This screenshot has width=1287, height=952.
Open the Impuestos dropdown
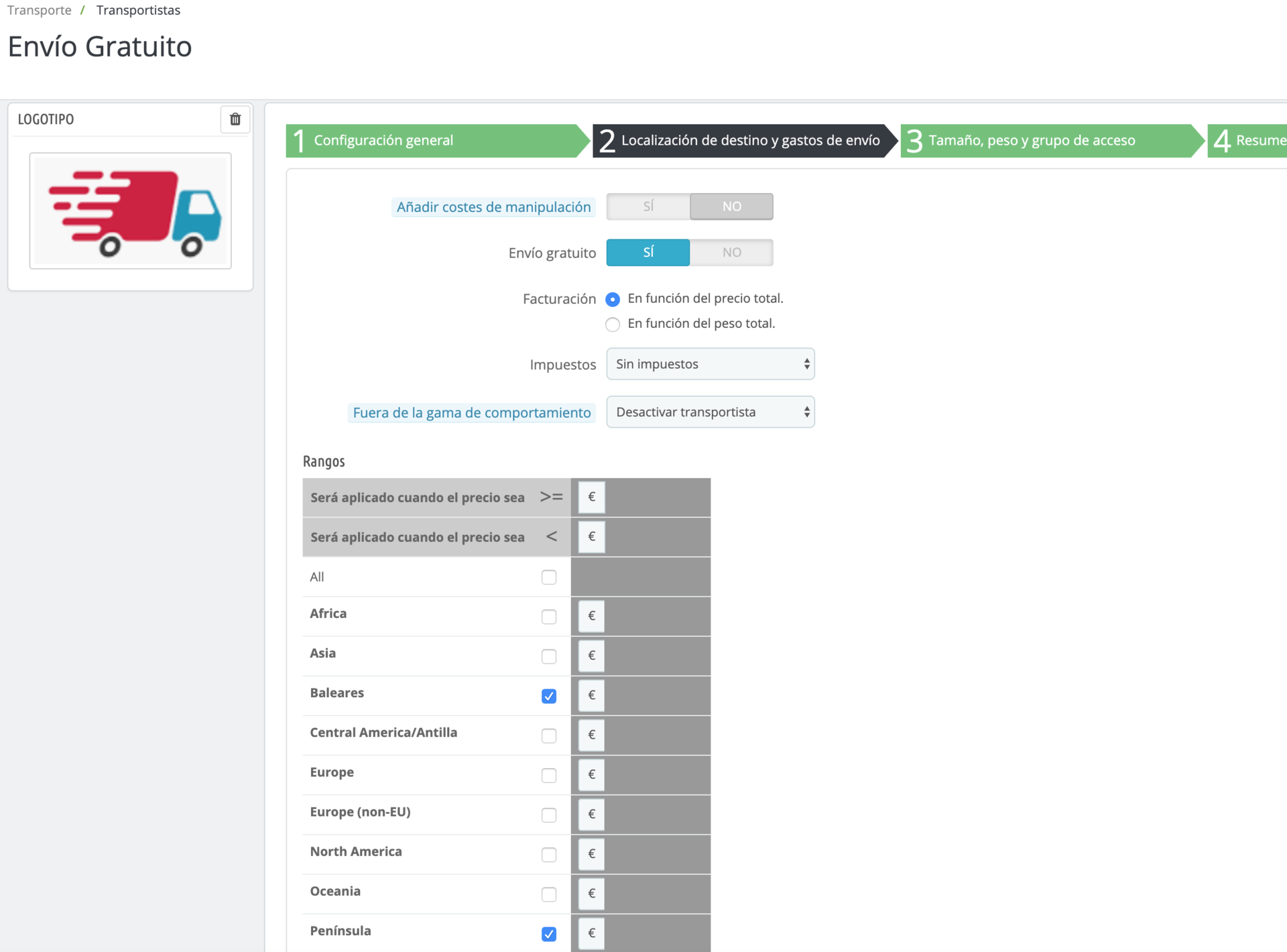click(x=711, y=364)
